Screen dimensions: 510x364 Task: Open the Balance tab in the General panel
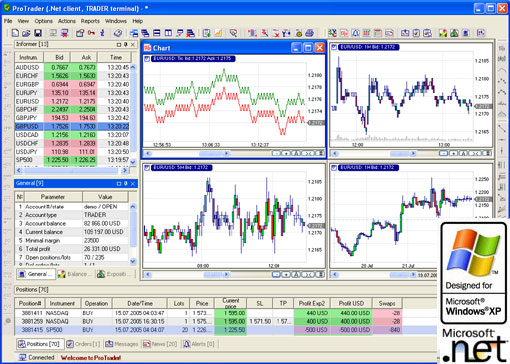73,274
